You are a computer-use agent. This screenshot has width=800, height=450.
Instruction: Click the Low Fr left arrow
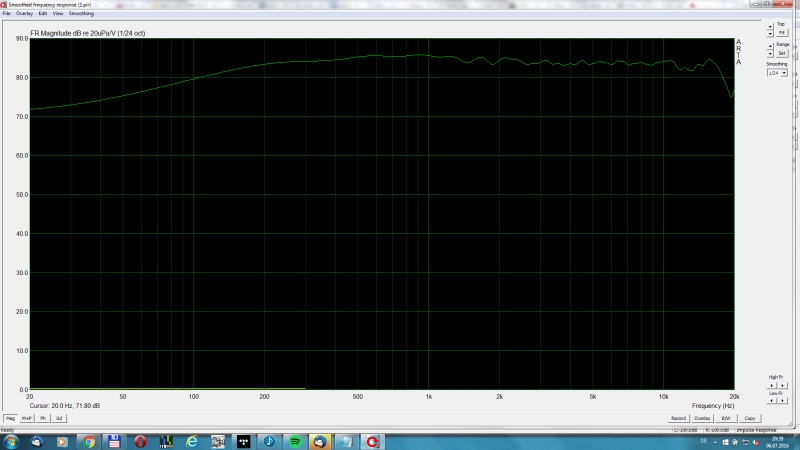click(772, 401)
